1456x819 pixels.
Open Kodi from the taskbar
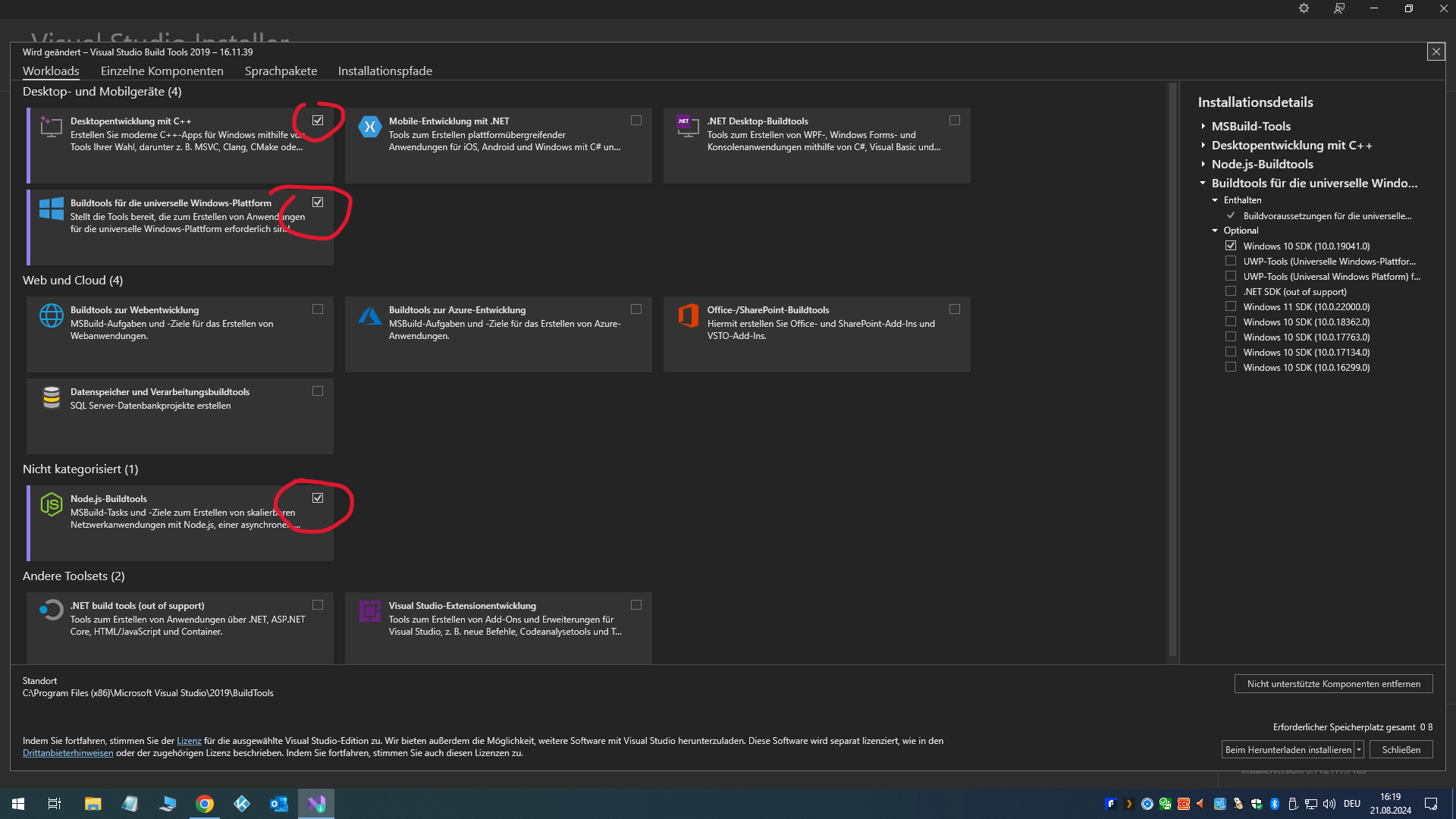coord(241,804)
